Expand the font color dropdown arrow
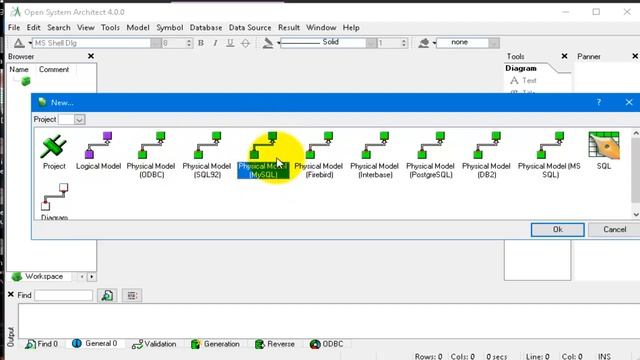640x360 pixels. [30, 43]
